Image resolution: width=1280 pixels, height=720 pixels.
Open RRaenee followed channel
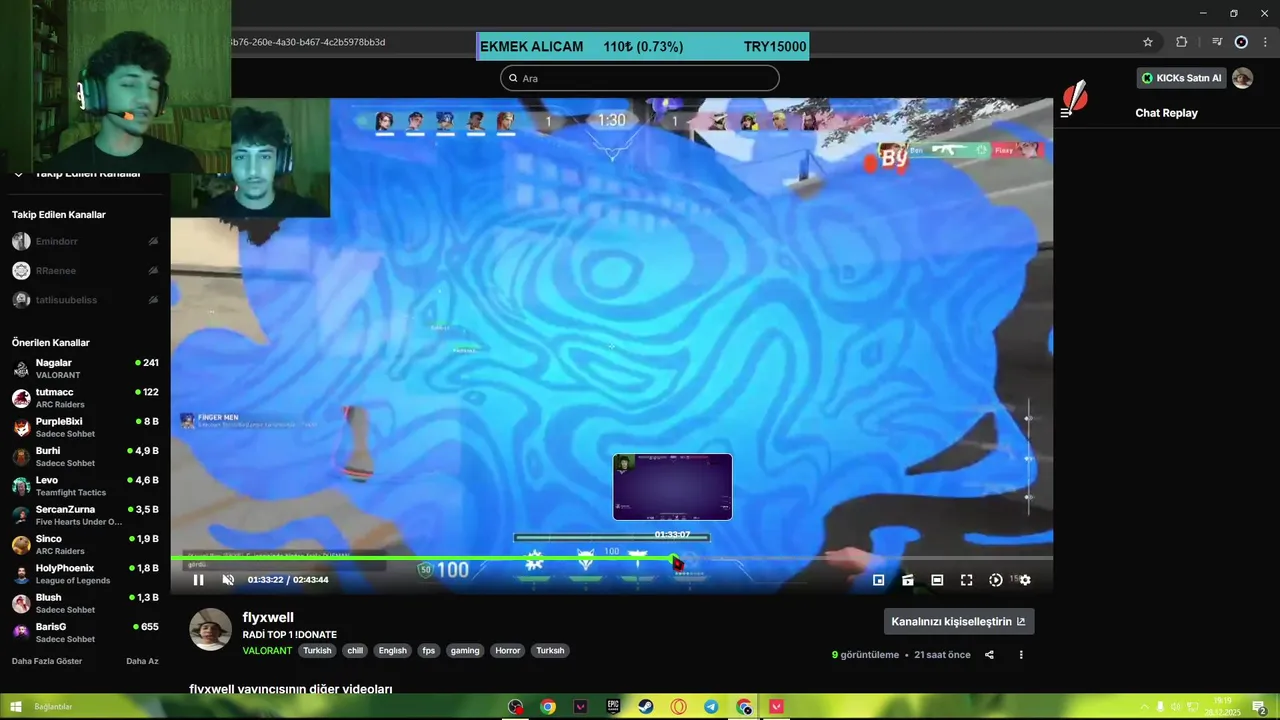[85, 270]
